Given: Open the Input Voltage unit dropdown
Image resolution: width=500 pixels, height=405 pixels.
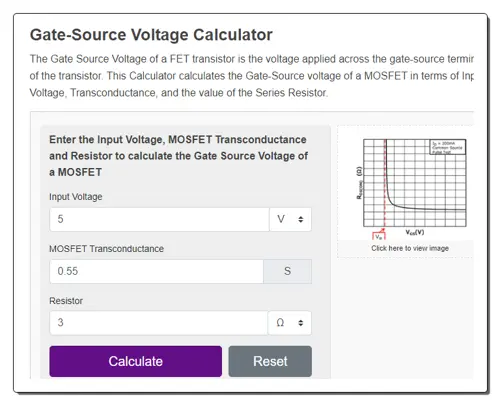Looking at the screenshot, I should pos(290,219).
